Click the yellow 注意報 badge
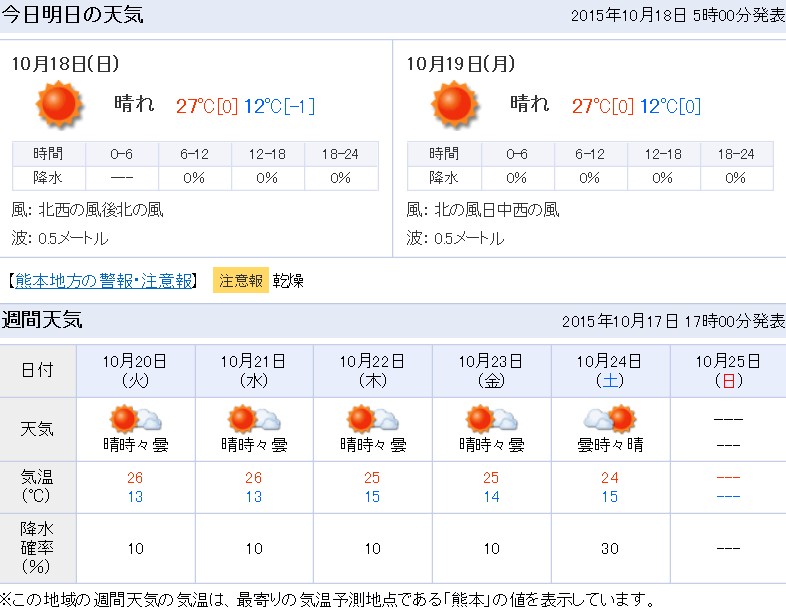 pos(241,281)
